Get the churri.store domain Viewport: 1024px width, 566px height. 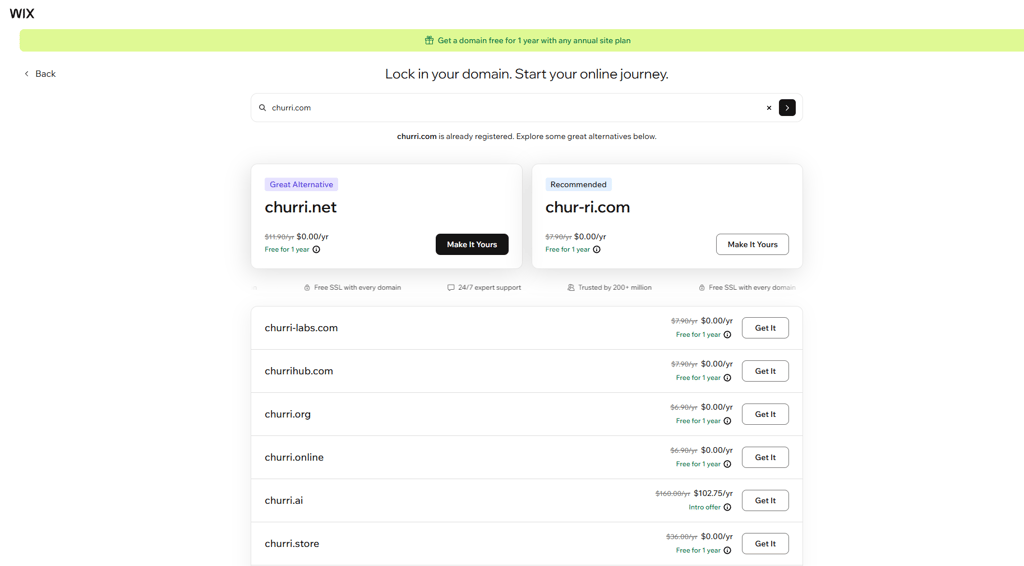click(x=765, y=543)
